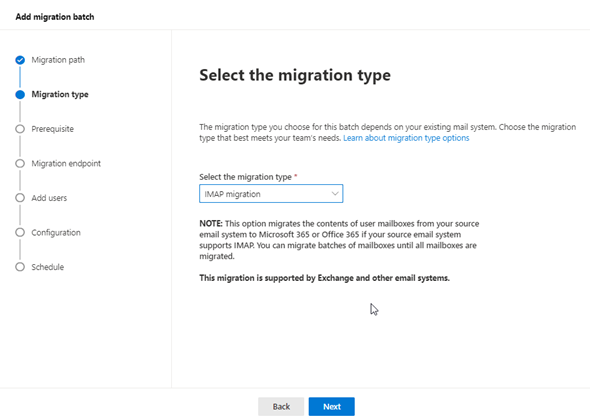Expand the migration type dropdown chevron arrow

334,194
